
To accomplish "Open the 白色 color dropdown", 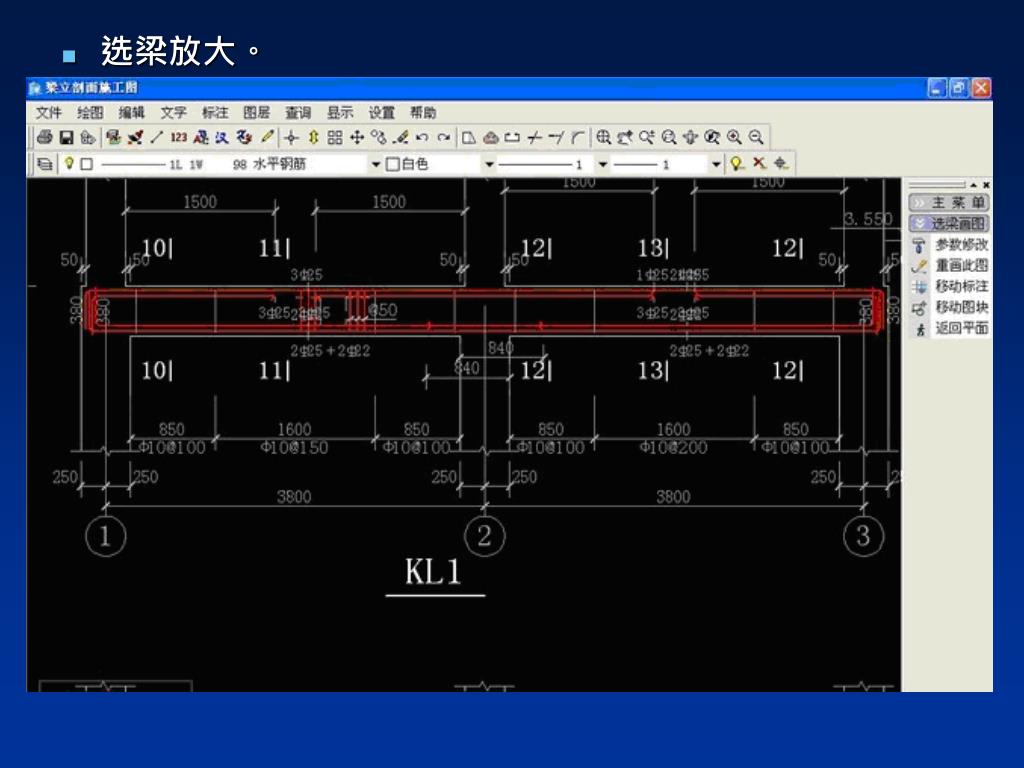I will coord(489,164).
